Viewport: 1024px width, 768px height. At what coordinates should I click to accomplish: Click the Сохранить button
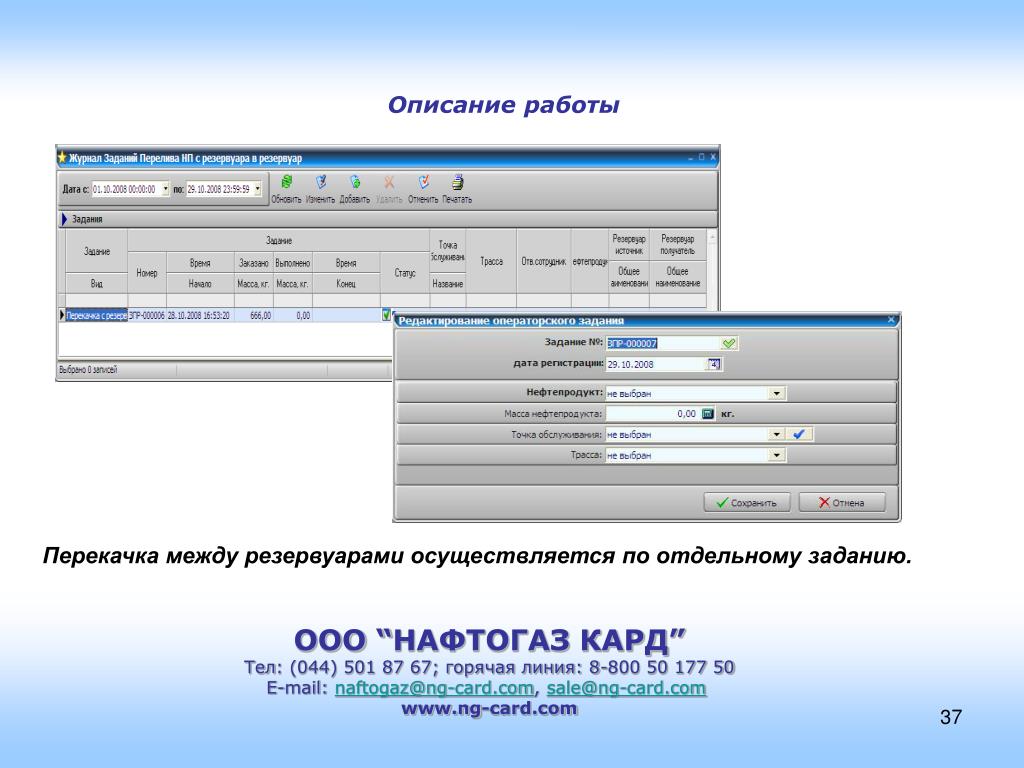[x=746, y=502]
